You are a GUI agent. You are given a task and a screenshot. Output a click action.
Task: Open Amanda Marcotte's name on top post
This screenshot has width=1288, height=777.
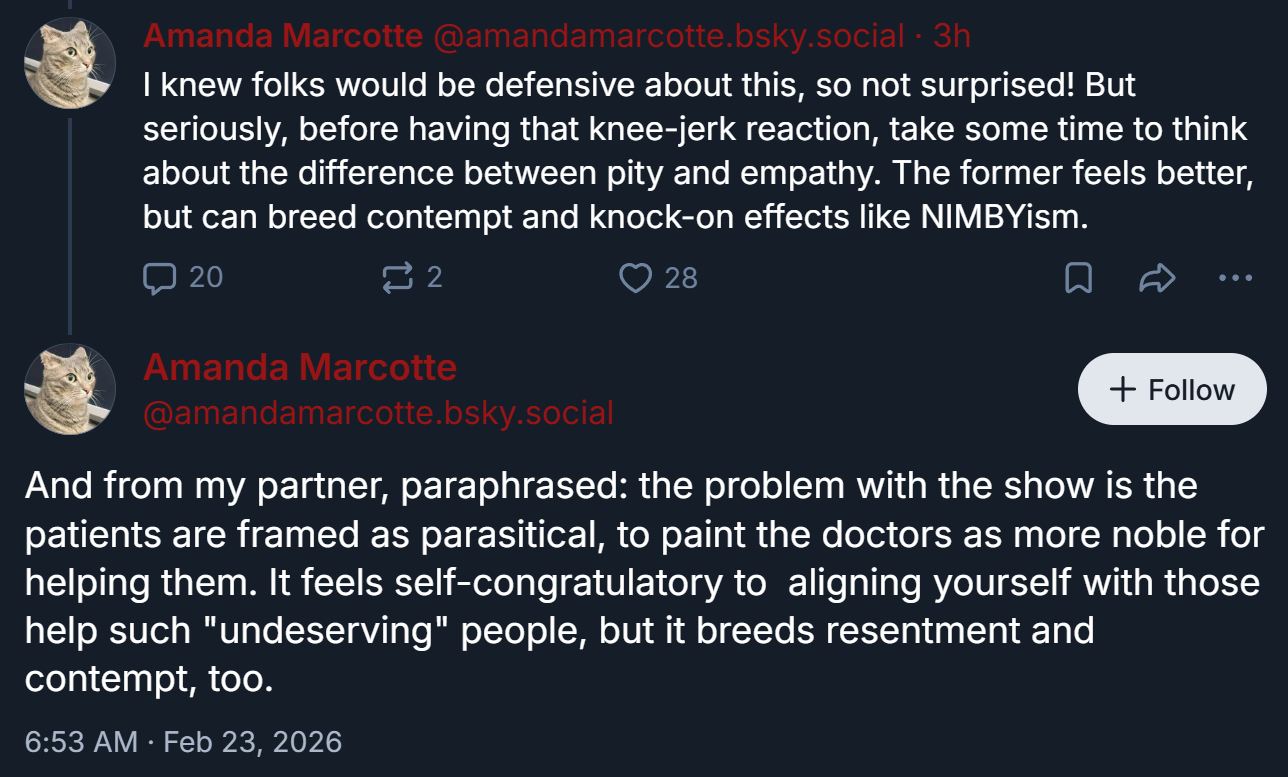[x=283, y=36]
